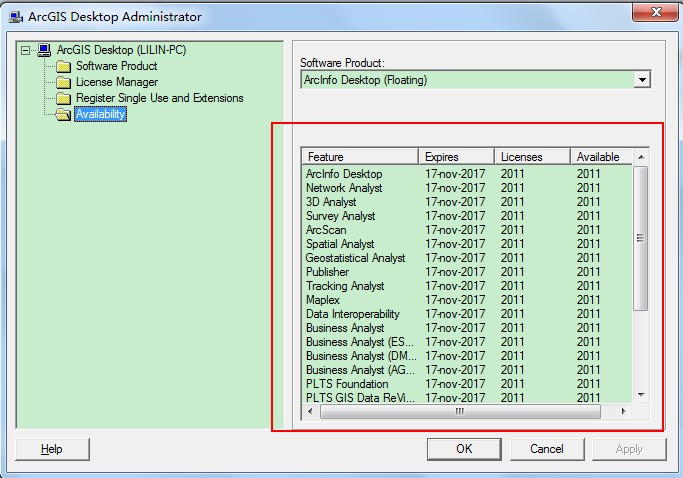
Task: Click the Available value for PLTS Foundation
Action: coord(588,384)
